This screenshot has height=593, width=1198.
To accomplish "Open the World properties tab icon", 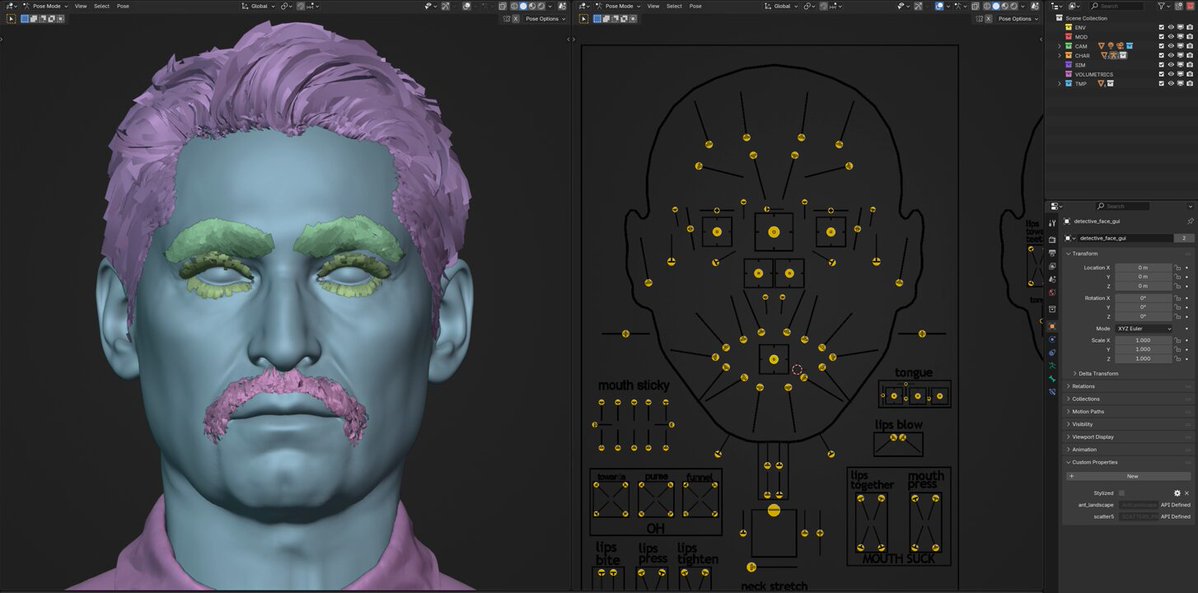I will click(x=1052, y=292).
